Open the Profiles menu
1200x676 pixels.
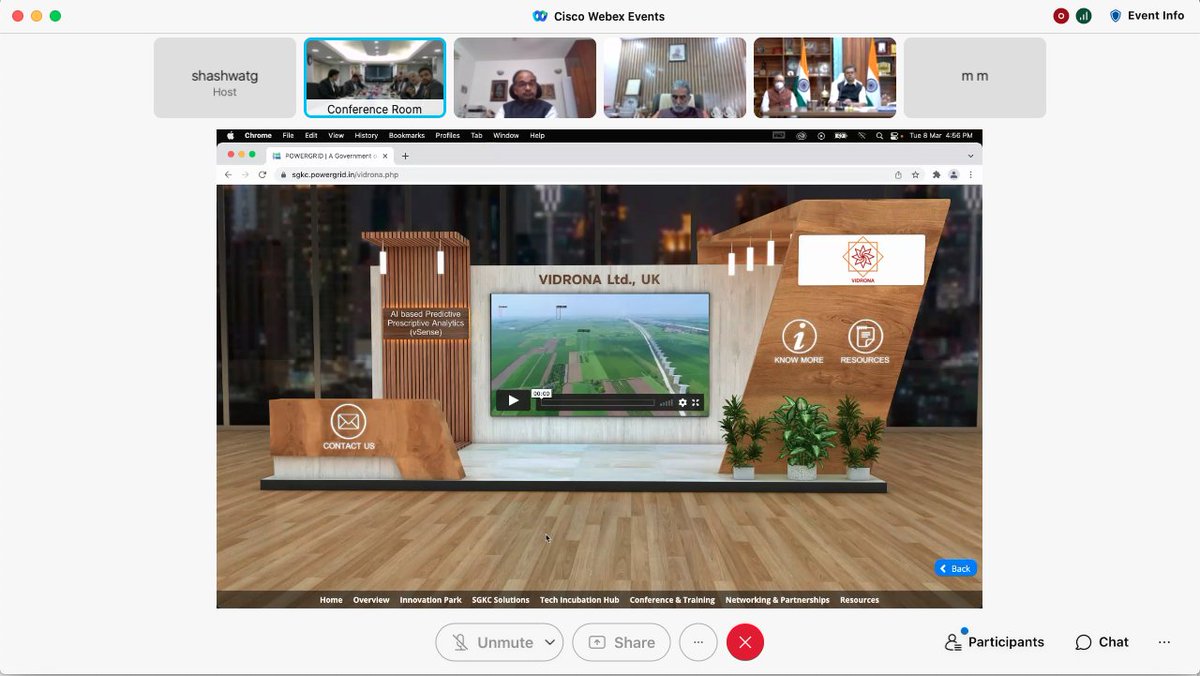tap(447, 135)
